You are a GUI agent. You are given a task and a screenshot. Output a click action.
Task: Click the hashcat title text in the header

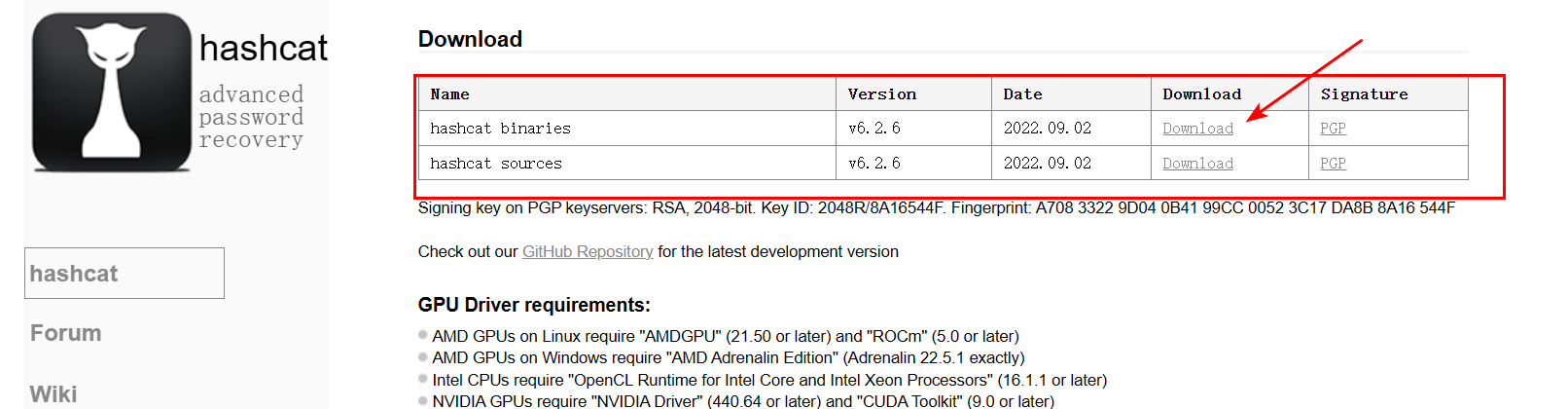pyautogui.click(x=264, y=48)
